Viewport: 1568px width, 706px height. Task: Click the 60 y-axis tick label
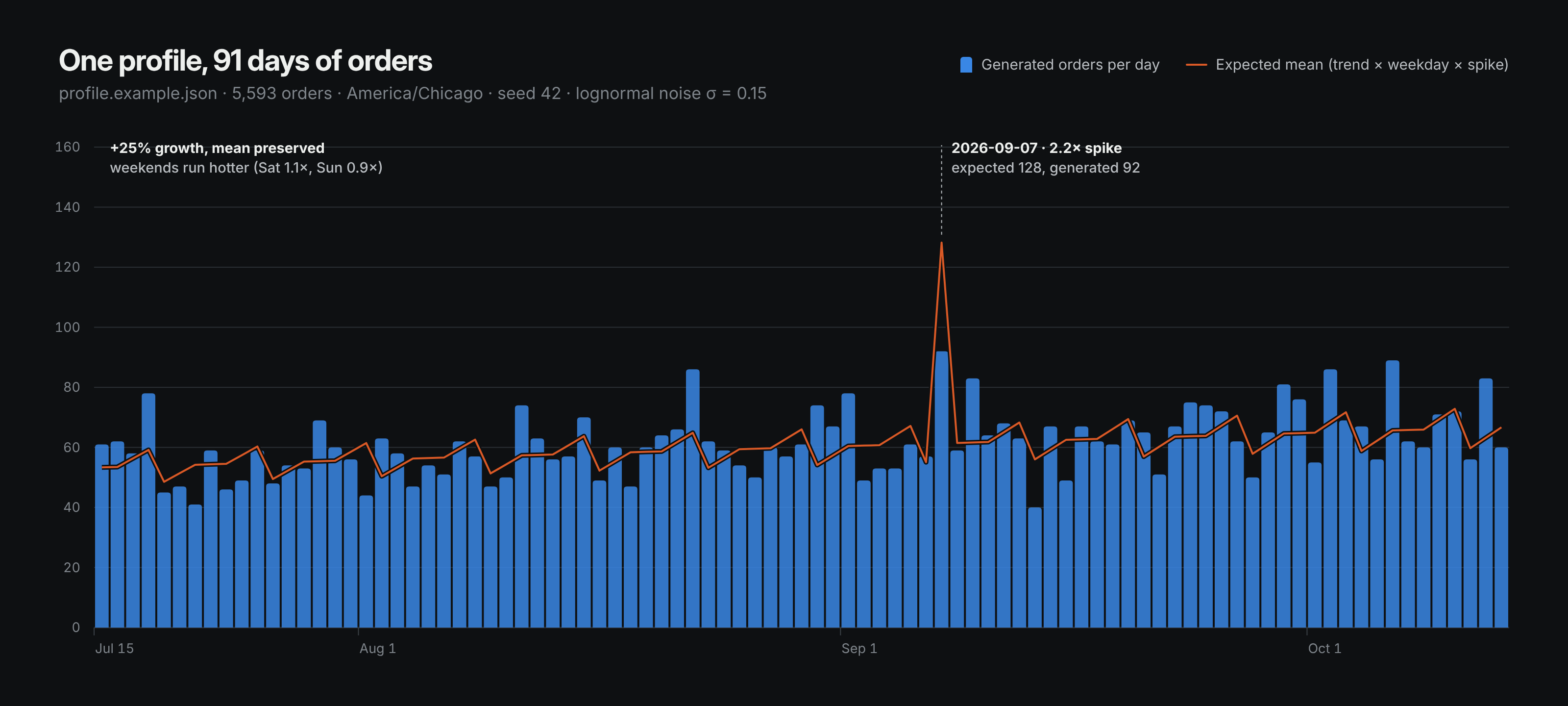point(71,447)
